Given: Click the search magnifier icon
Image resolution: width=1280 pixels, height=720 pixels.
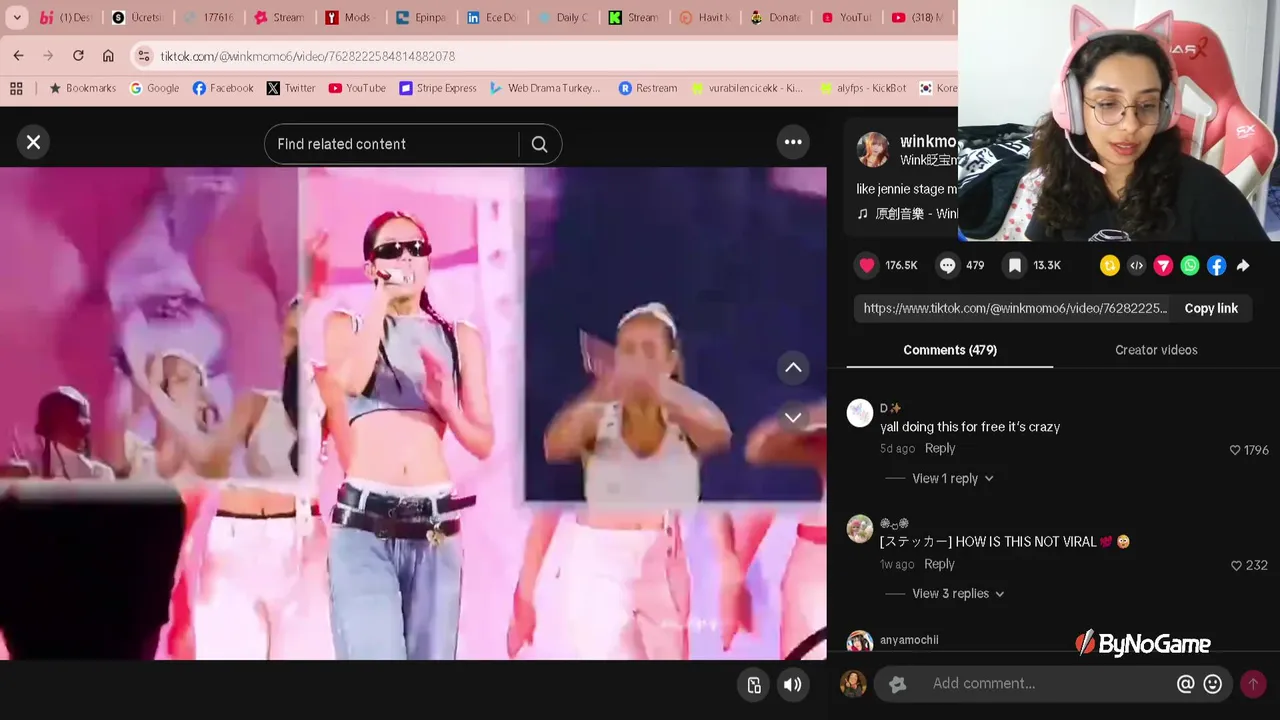Looking at the screenshot, I should pos(539,144).
